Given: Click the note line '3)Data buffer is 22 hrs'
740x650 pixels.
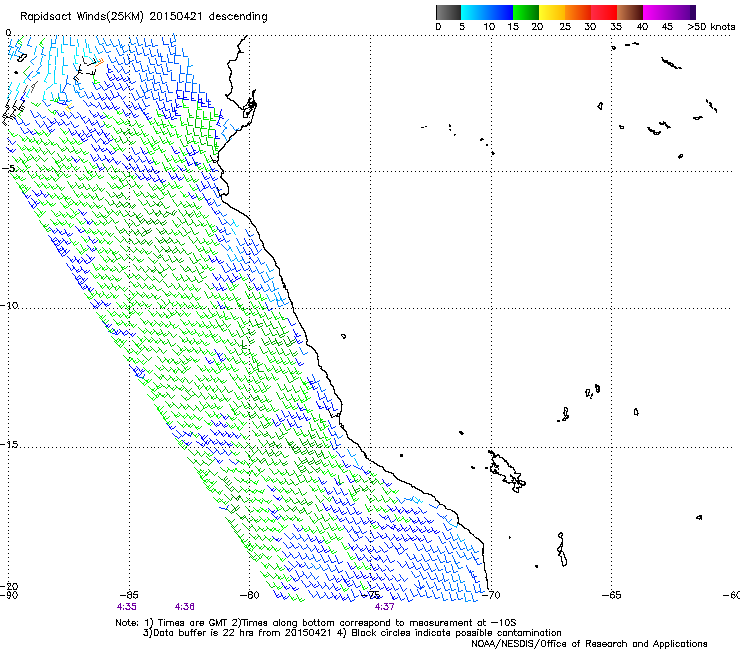Looking at the screenshot, I should pyautogui.click(x=352, y=633).
